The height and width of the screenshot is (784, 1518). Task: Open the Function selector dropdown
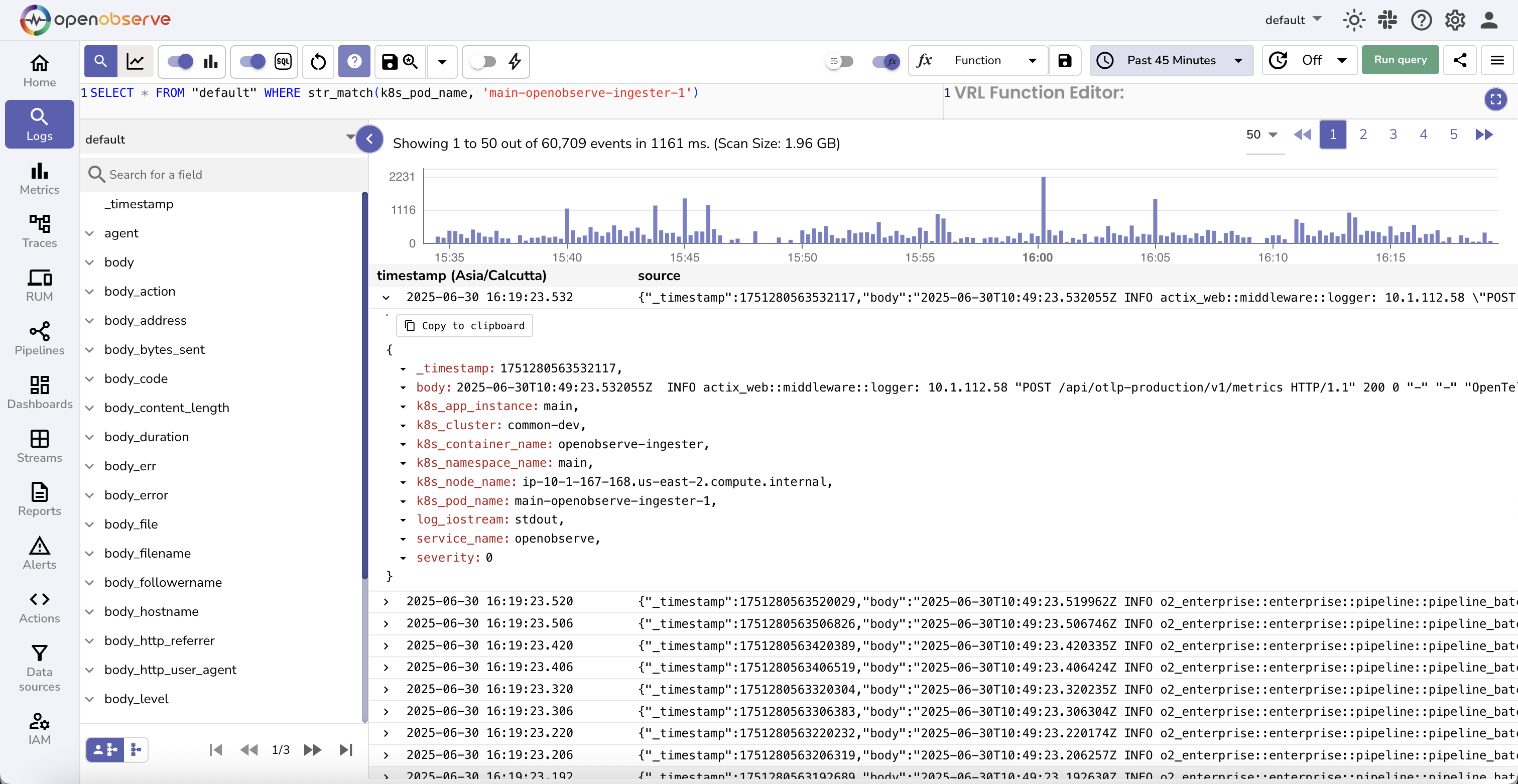coord(978,60)
